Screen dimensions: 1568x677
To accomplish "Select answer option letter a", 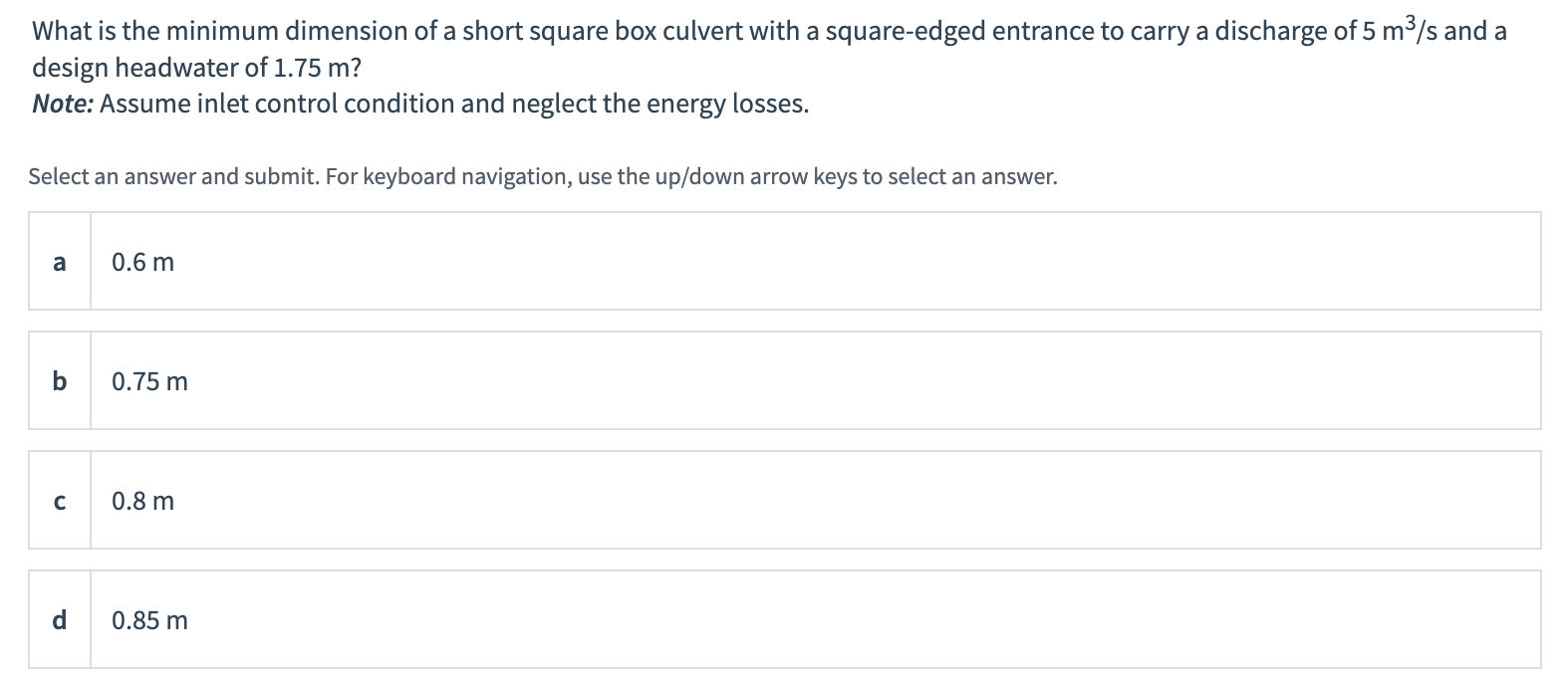I will pos(60,262).
